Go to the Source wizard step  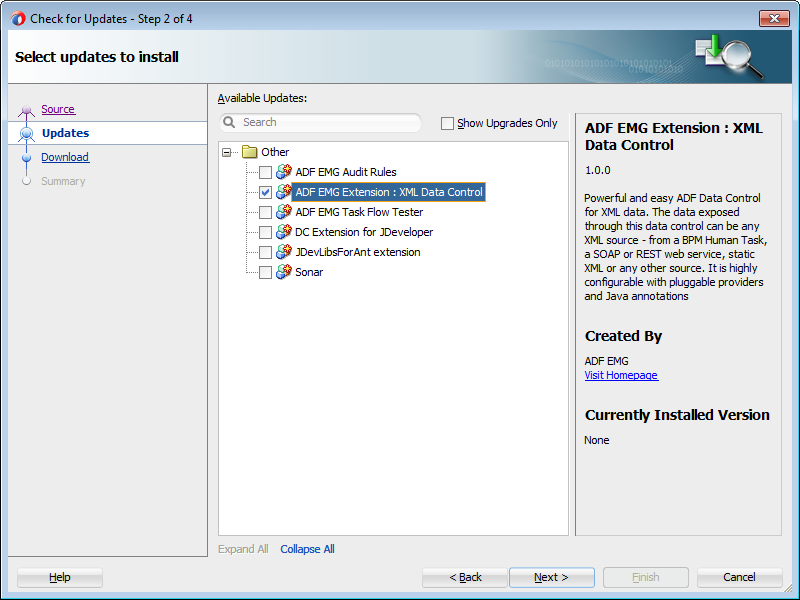point(58,109)
